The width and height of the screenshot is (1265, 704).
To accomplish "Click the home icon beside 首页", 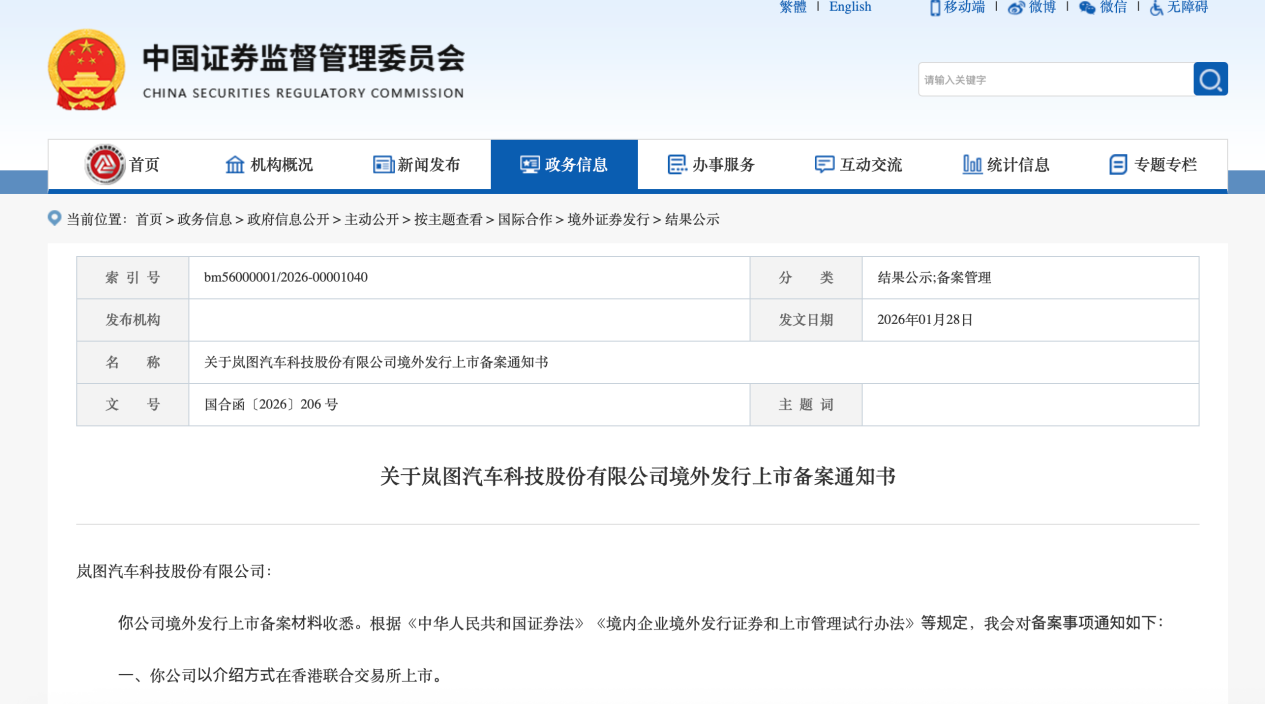I will pyautogui.click(x=107, y=163).
